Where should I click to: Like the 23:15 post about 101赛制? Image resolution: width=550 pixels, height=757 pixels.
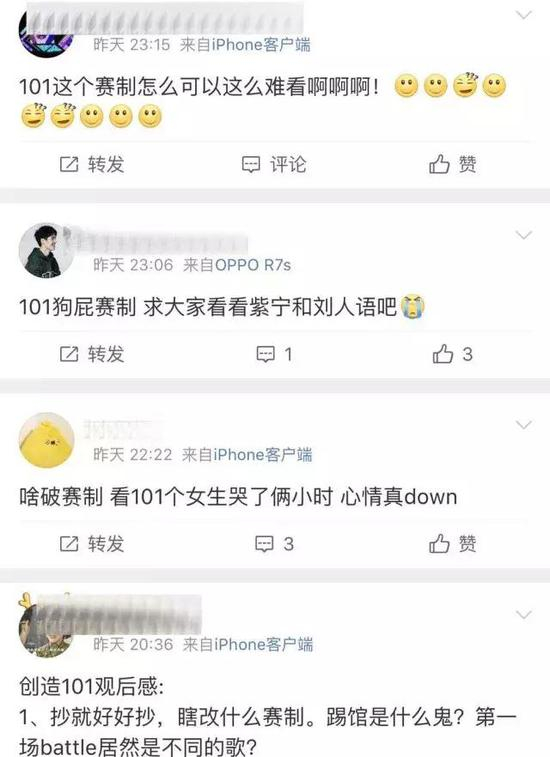point(452,164)
